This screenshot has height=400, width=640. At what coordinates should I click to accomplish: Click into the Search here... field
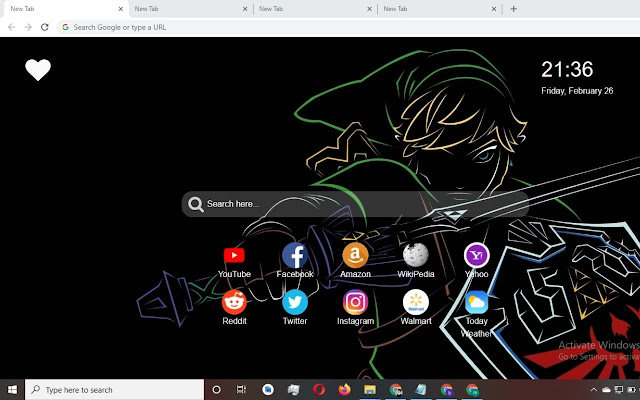[x=356, y=204]
